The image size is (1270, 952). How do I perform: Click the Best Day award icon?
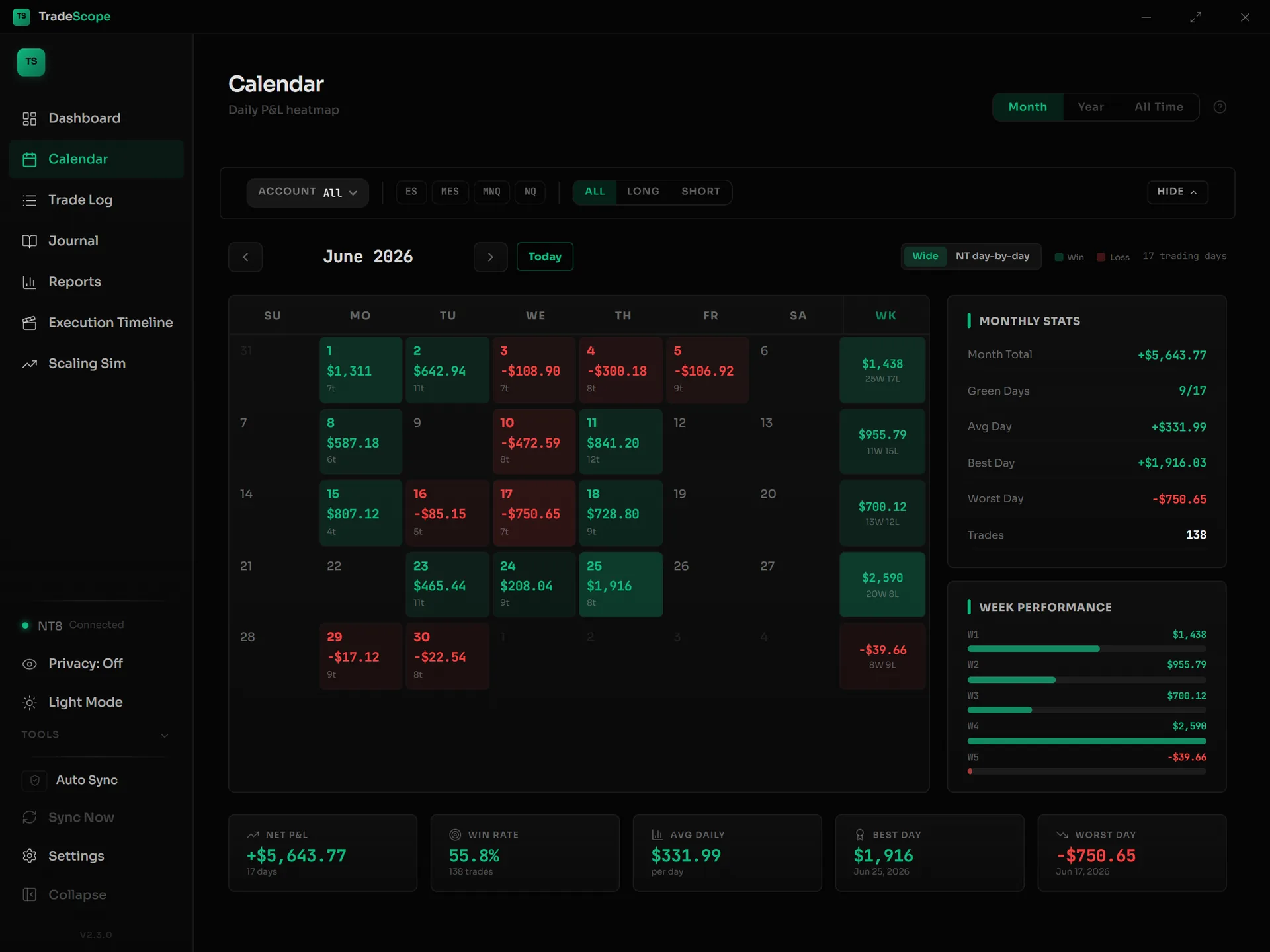pos(859,835)
